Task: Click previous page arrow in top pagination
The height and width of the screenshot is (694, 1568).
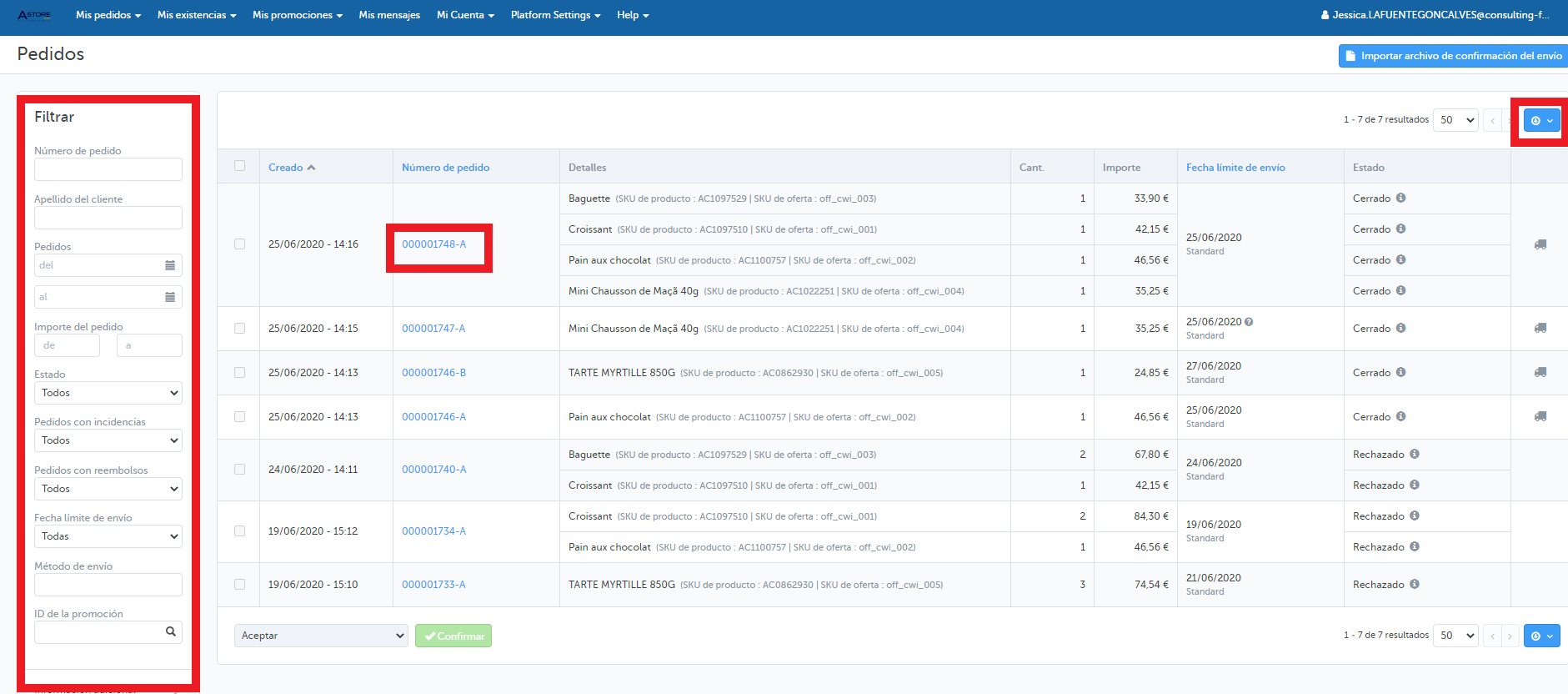Action: pyautogui.click(x=1492, y=120)
